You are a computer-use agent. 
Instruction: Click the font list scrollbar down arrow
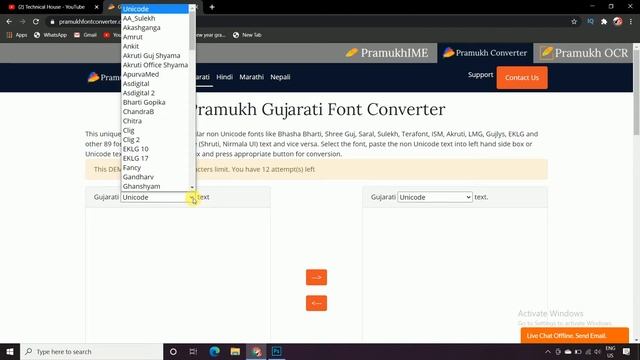[x=192, y=187]
